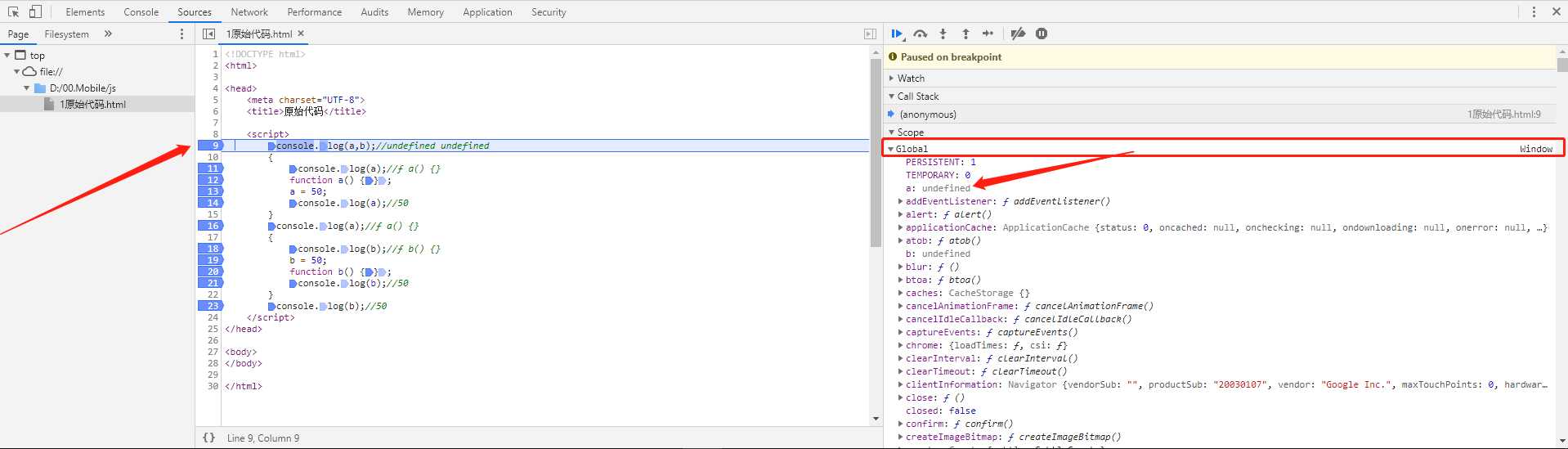
Task: Open the navigator pane options menu
Action: 181,34
